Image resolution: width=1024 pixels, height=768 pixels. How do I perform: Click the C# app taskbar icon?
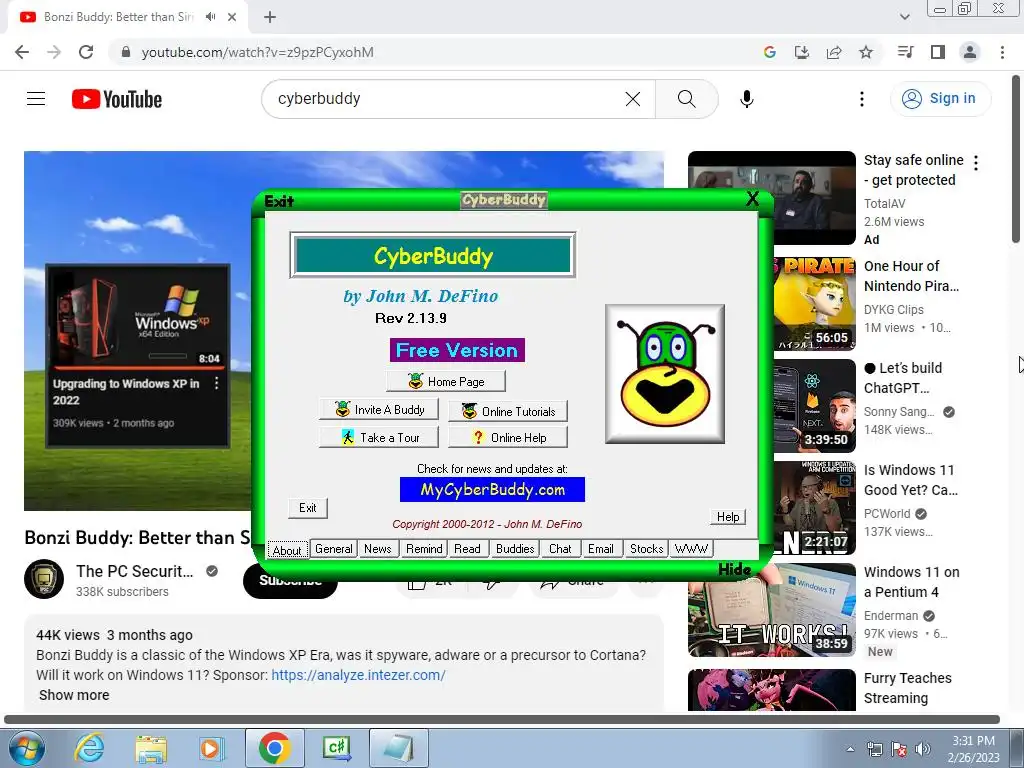point(337,748)
